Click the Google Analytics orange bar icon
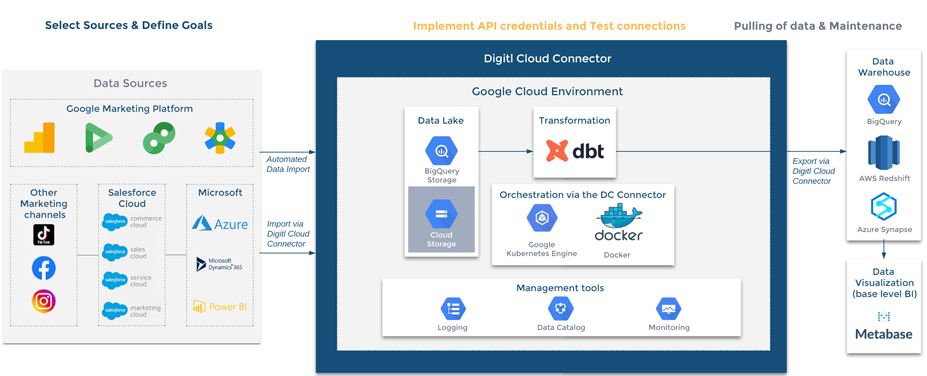 tap(39, 138)
